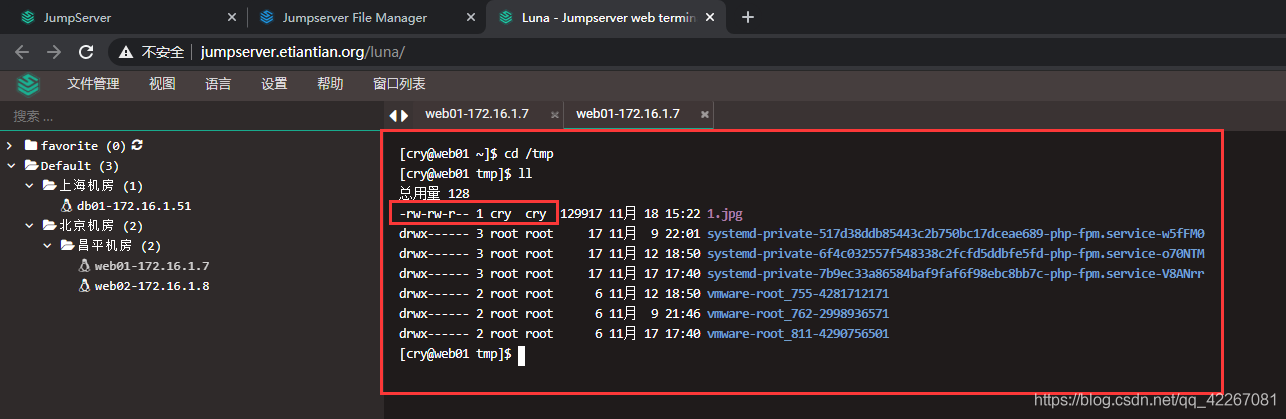
Task: Close the first web01-172.16.1.7 terminal tab
Action: [553, 115]
